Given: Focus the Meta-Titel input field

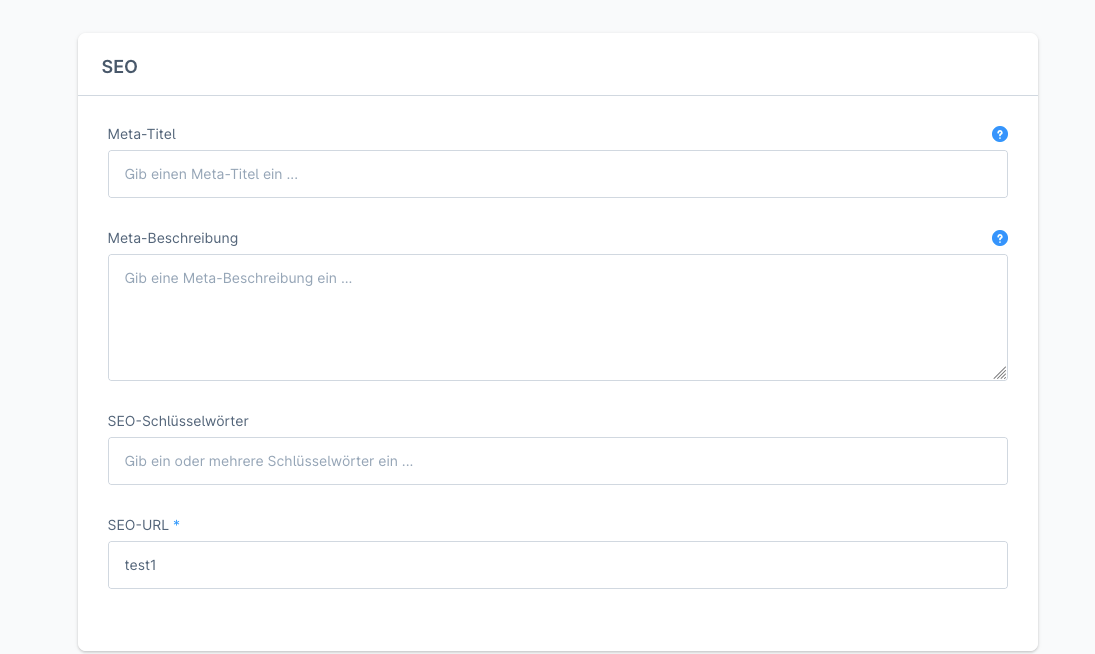Looking at the screenshot, I should [557, 173].
